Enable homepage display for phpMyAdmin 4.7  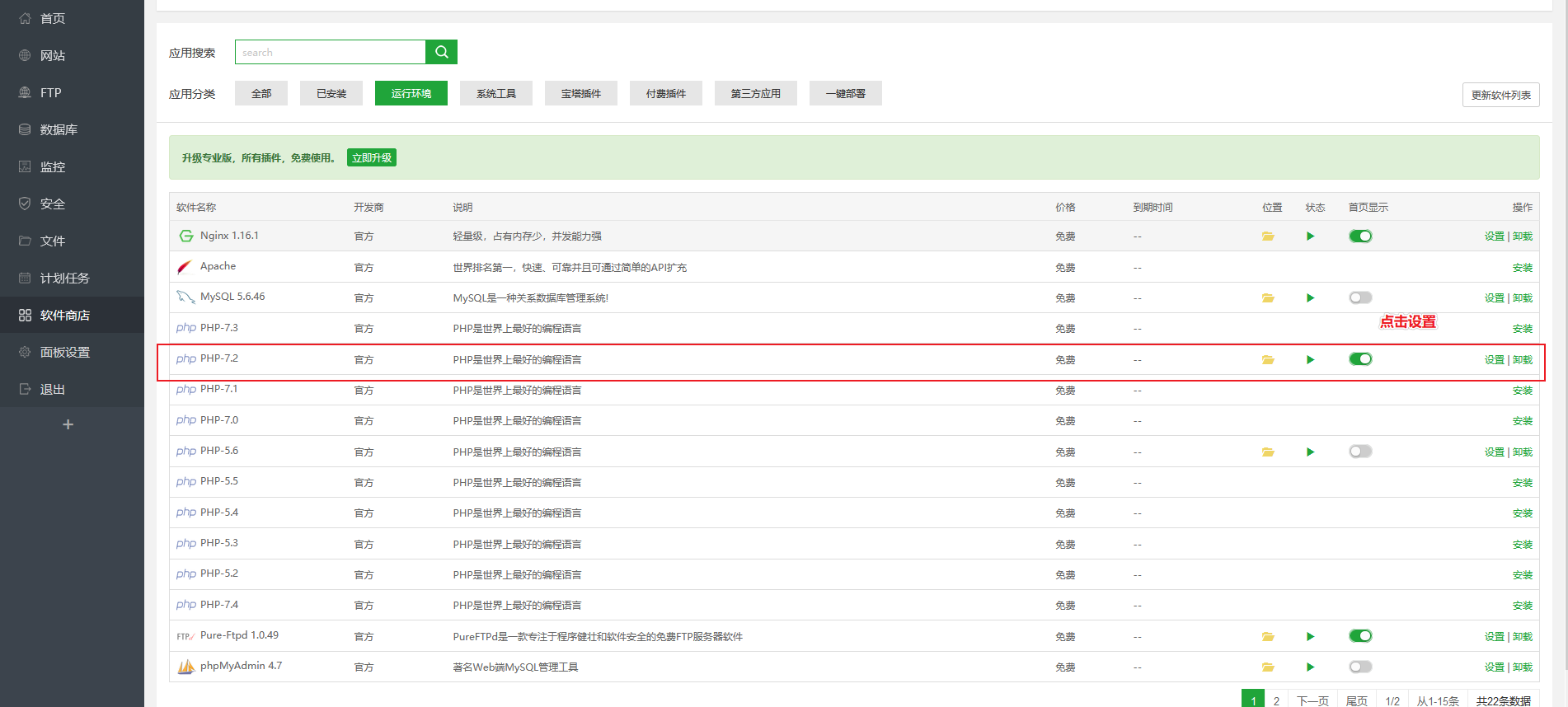1360,667
